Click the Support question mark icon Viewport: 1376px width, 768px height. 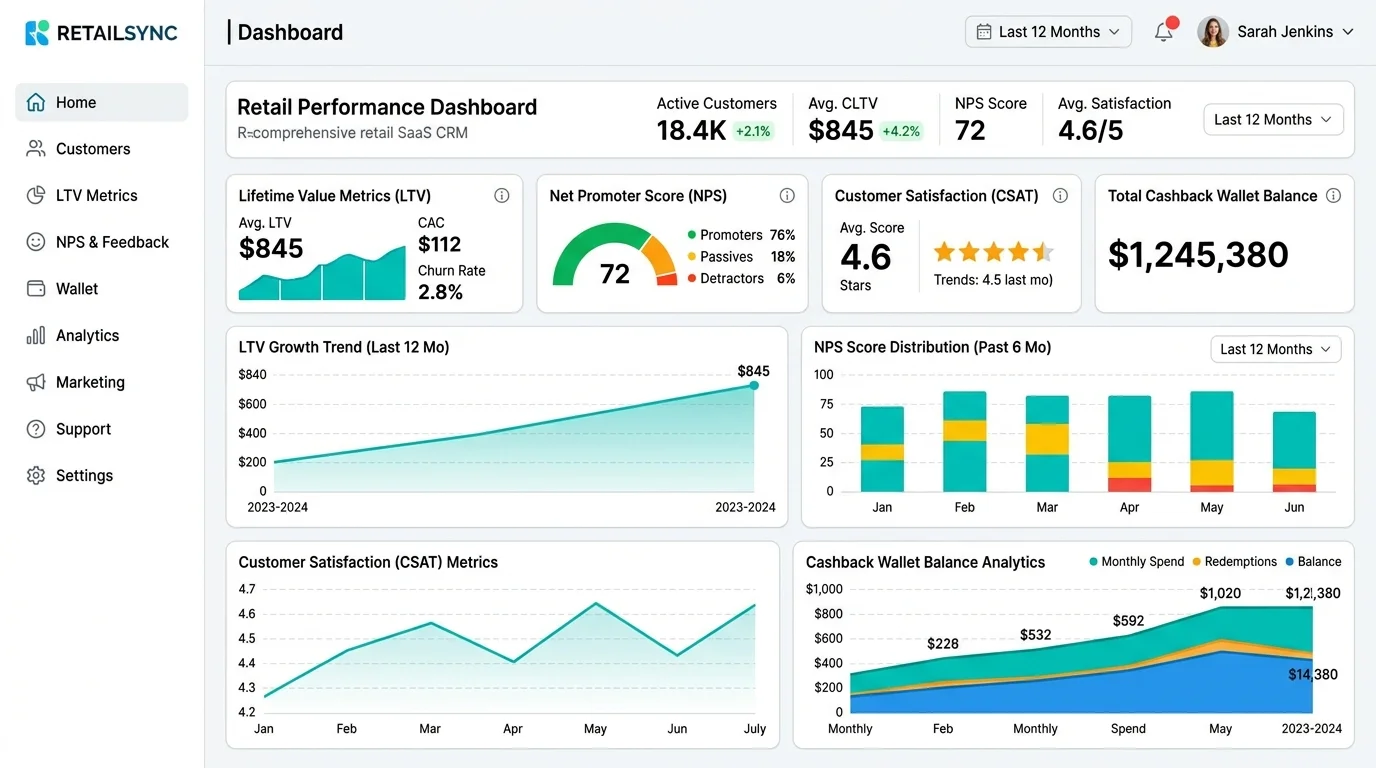point(36,429)
